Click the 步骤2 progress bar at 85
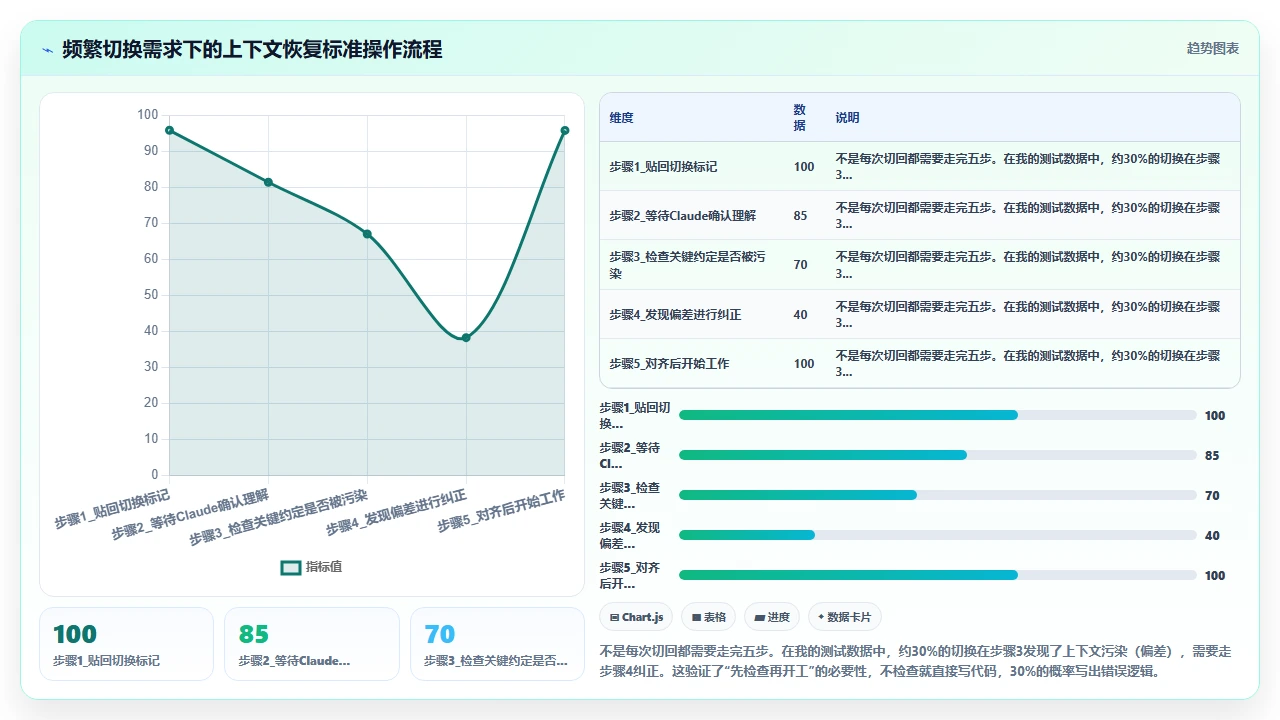The width and height of the screenshot is (1280, 720). click(x=938, y=455)
